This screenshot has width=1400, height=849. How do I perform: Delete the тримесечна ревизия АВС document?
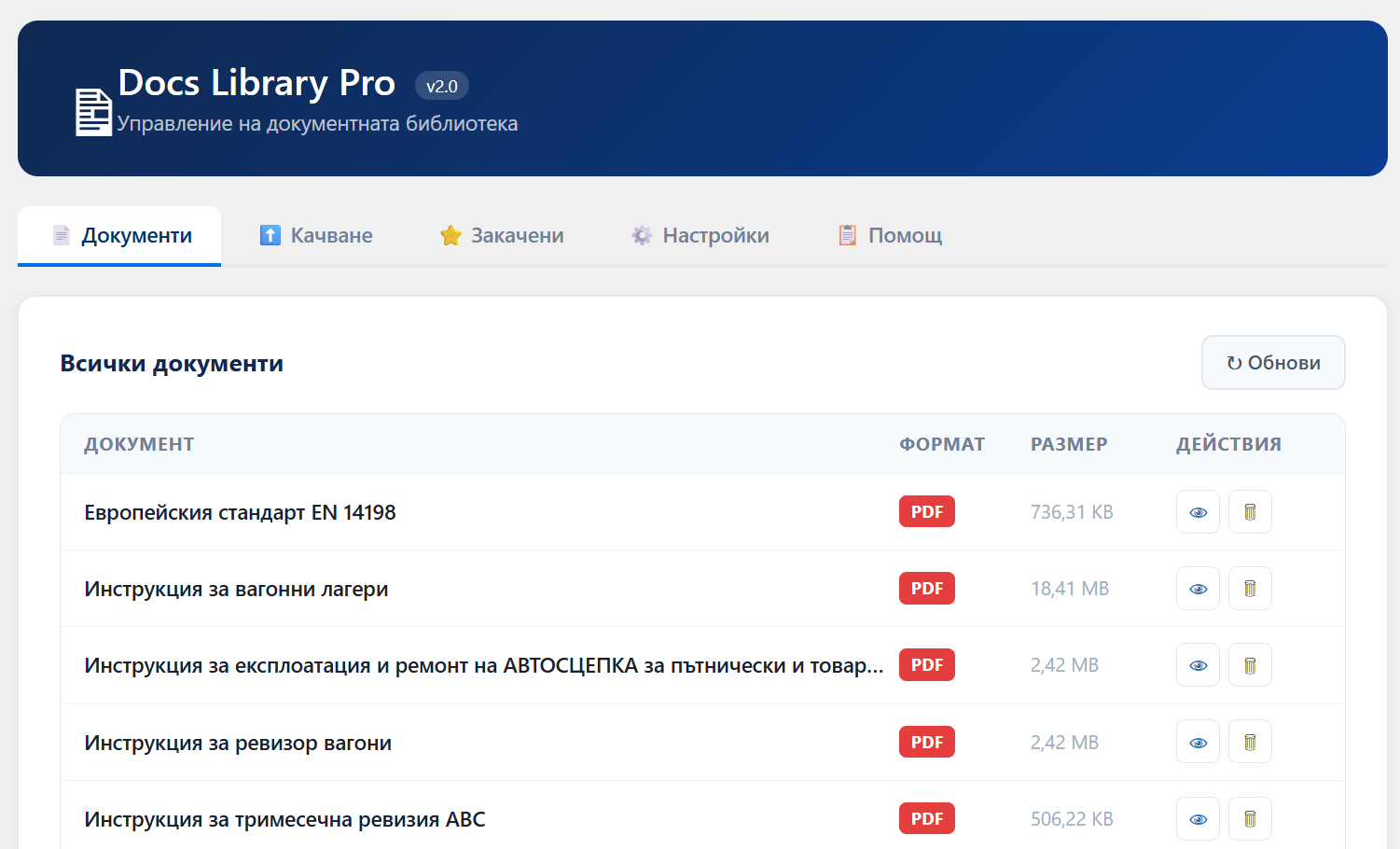pyautogui.click(x=1250, y=818)
